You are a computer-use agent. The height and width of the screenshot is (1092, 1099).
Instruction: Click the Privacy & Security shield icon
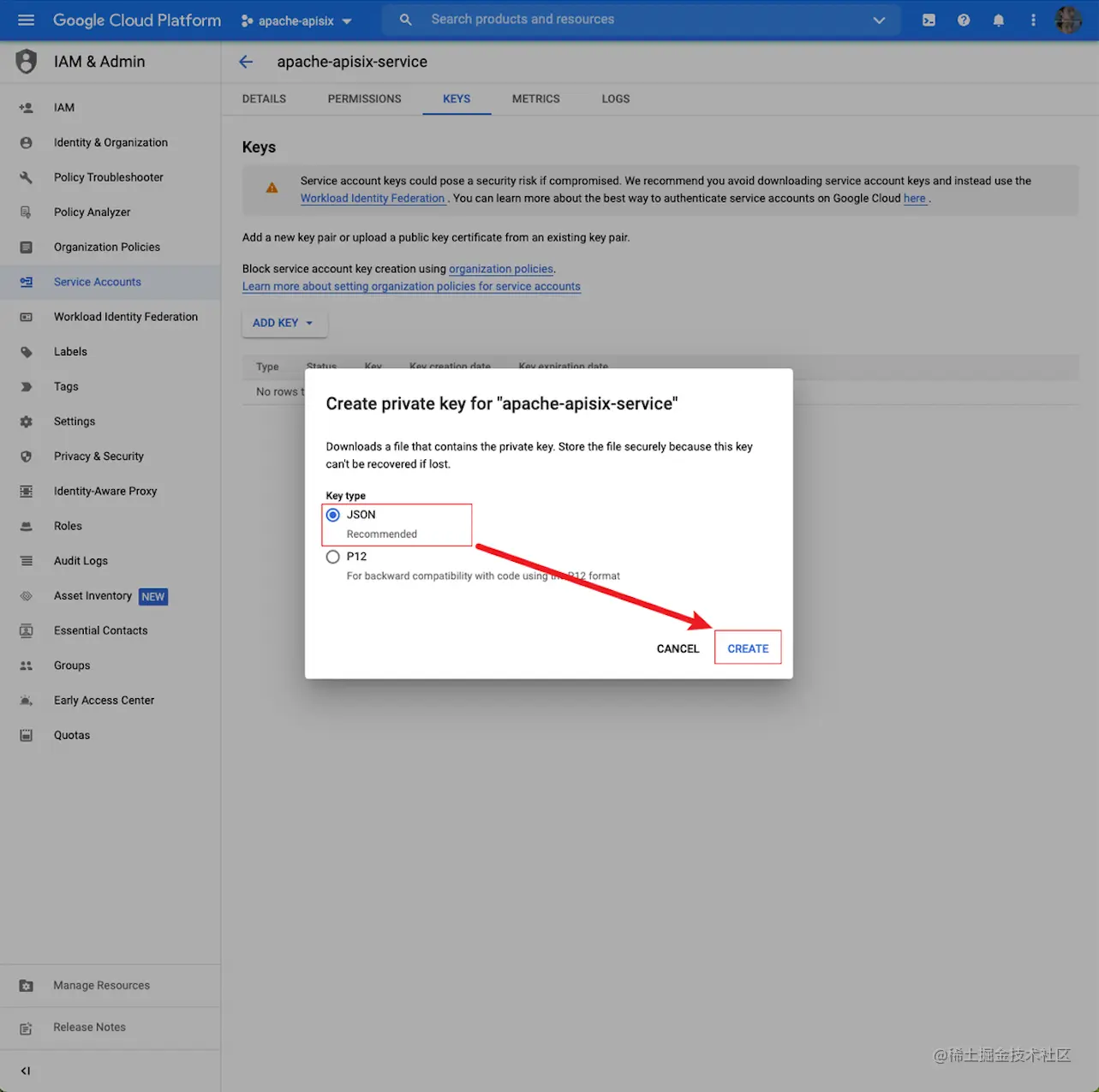coord(27,456)
